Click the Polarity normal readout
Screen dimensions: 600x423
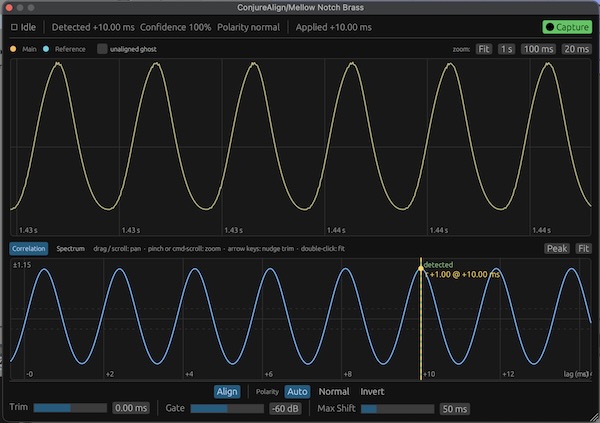pos(248,27)
